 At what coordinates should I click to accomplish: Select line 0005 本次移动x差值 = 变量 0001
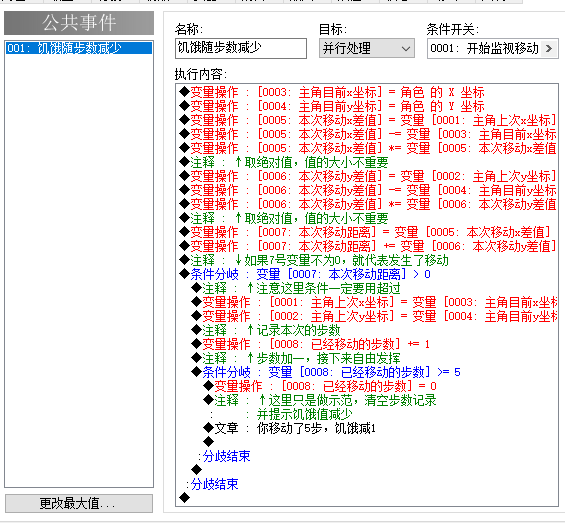coord(368,120)
